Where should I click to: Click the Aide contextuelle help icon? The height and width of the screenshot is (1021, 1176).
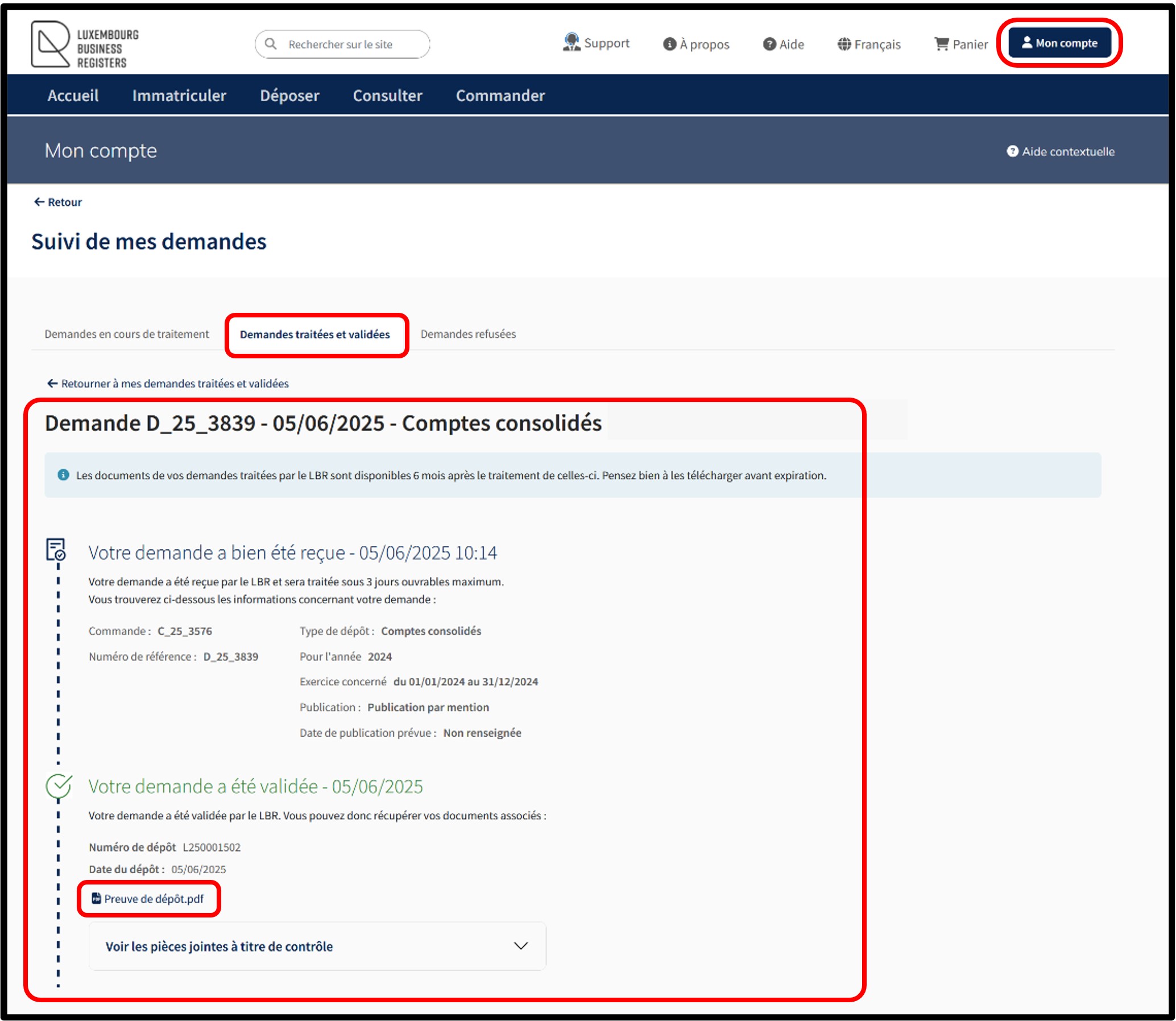point(1012,151)
